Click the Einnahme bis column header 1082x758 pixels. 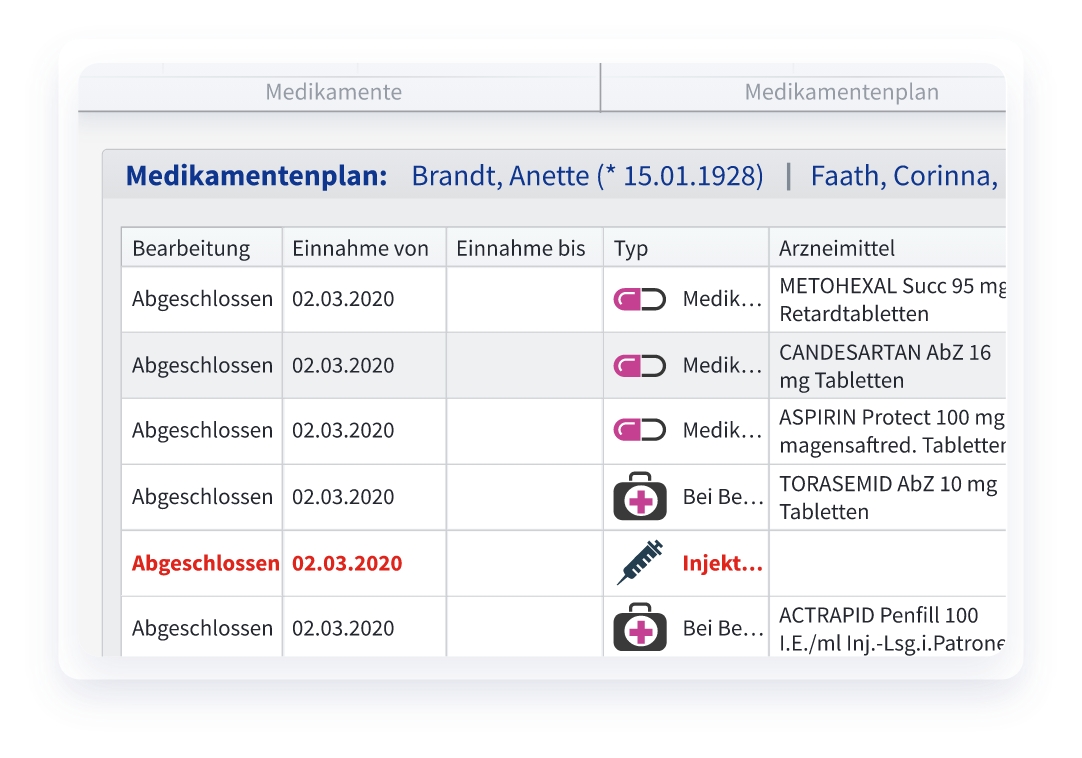point(521,248)
